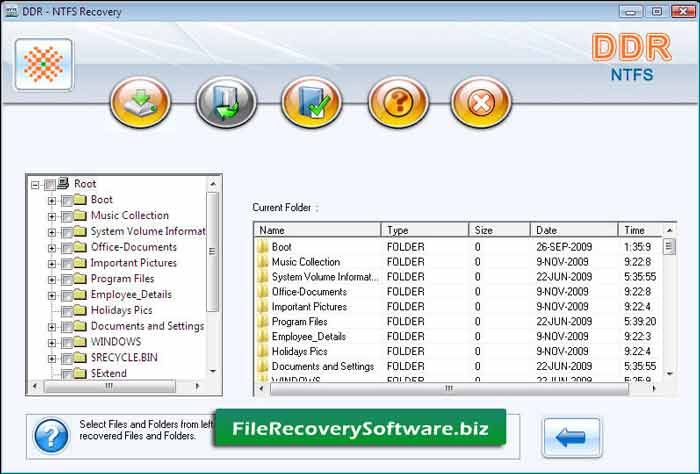Tick the Important Pictures checkbox
Viewport: 700px width, 474px height.
click(x=67, y=264)
